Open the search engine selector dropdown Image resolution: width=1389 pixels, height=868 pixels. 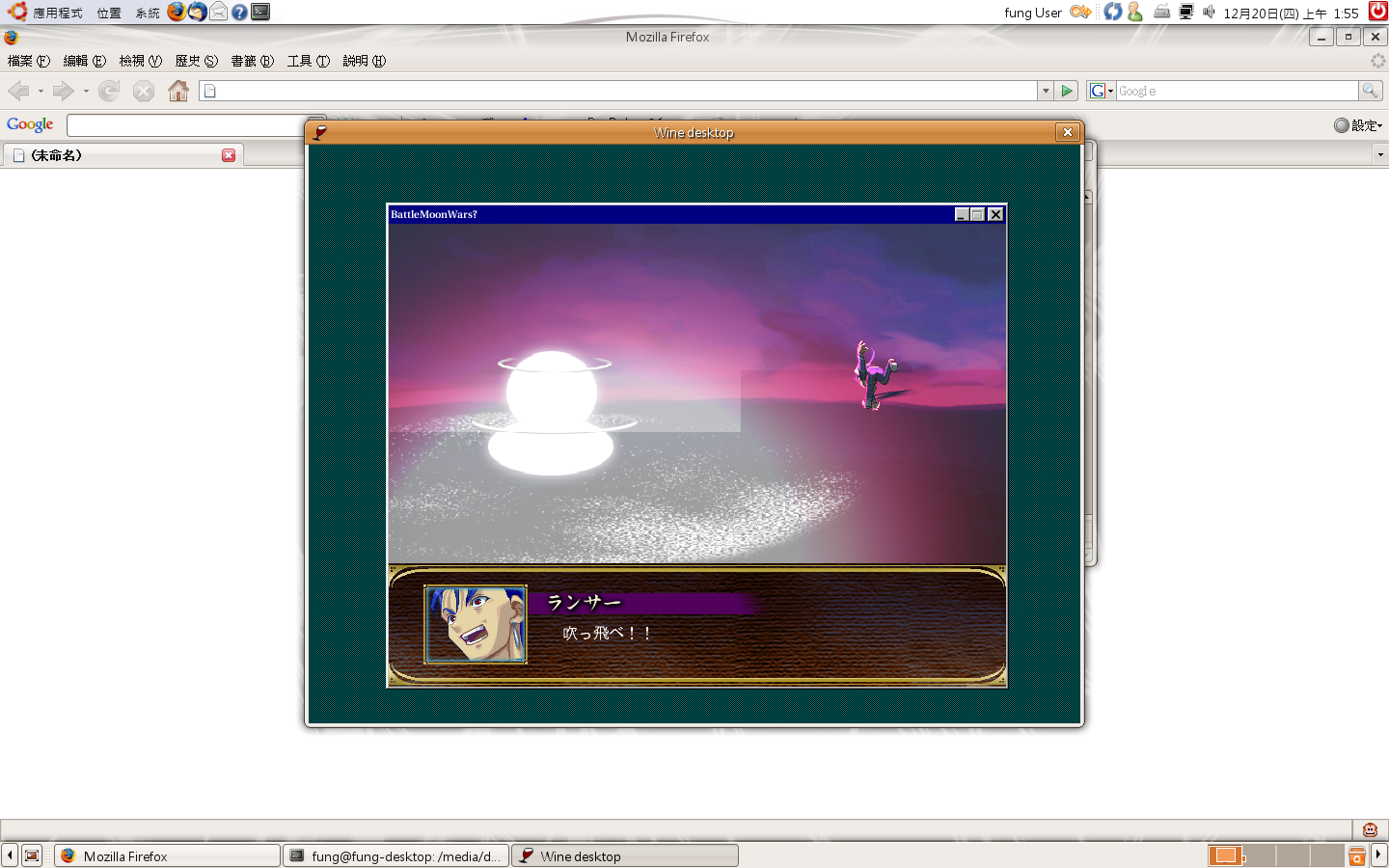click(1102, 91)
